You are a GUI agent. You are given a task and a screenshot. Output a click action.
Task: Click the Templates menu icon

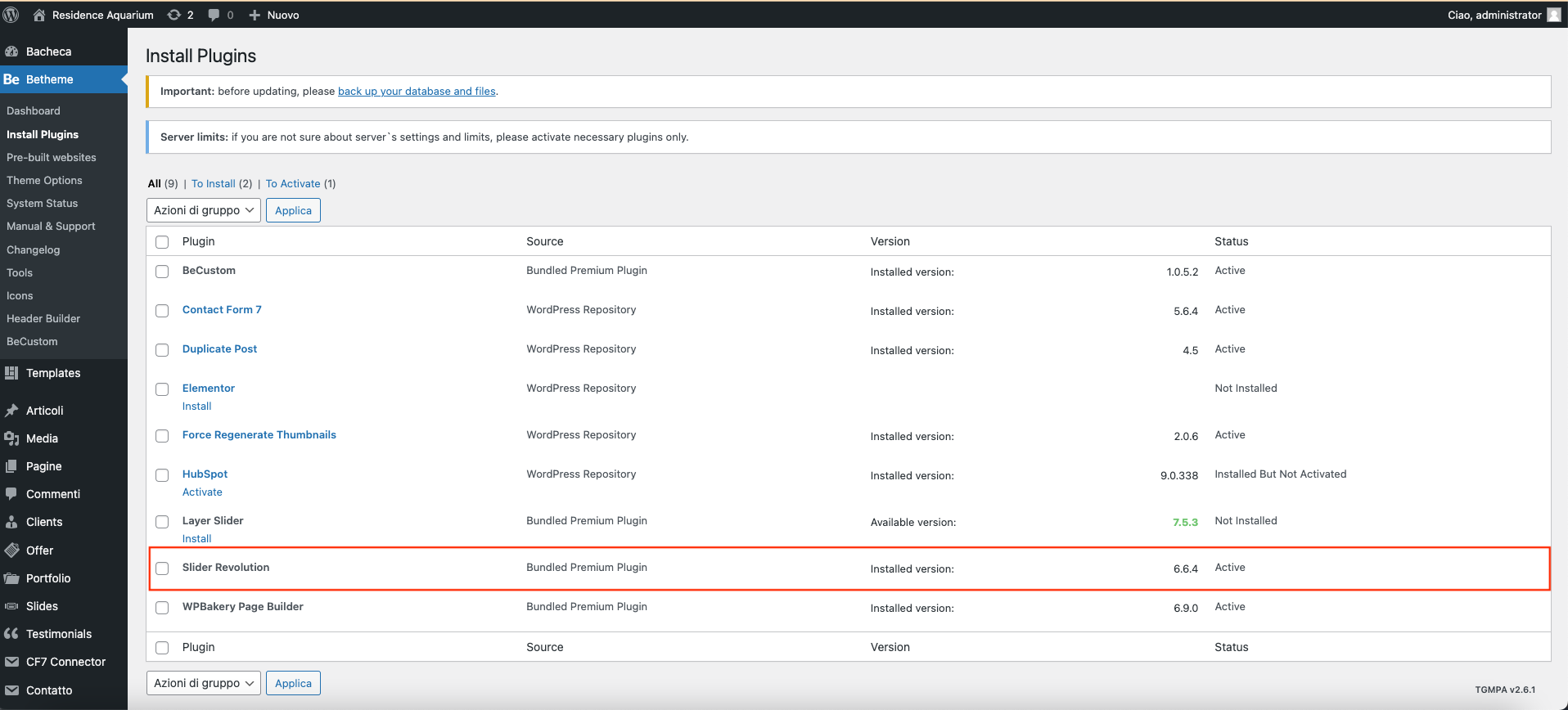(11, 373)
